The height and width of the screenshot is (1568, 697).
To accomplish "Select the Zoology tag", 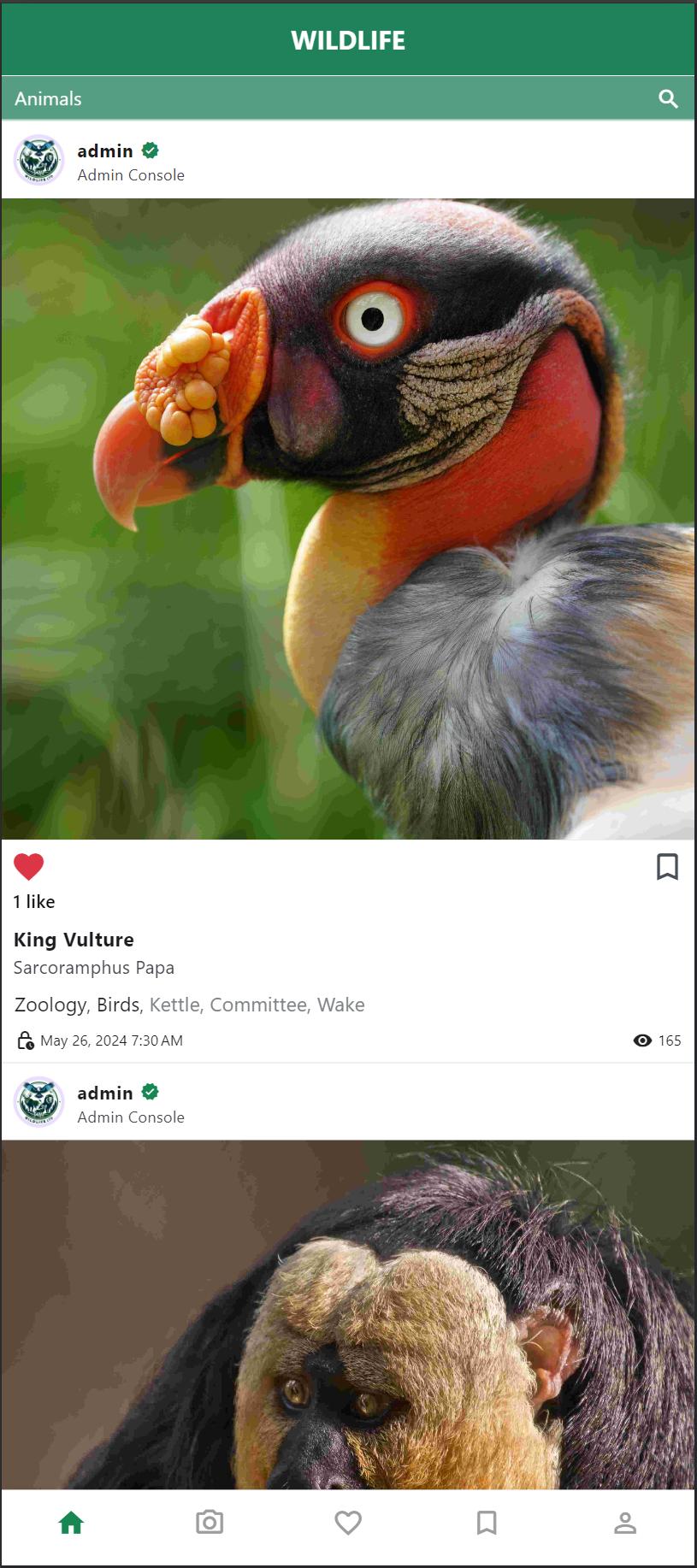I will pos(50,1005).
